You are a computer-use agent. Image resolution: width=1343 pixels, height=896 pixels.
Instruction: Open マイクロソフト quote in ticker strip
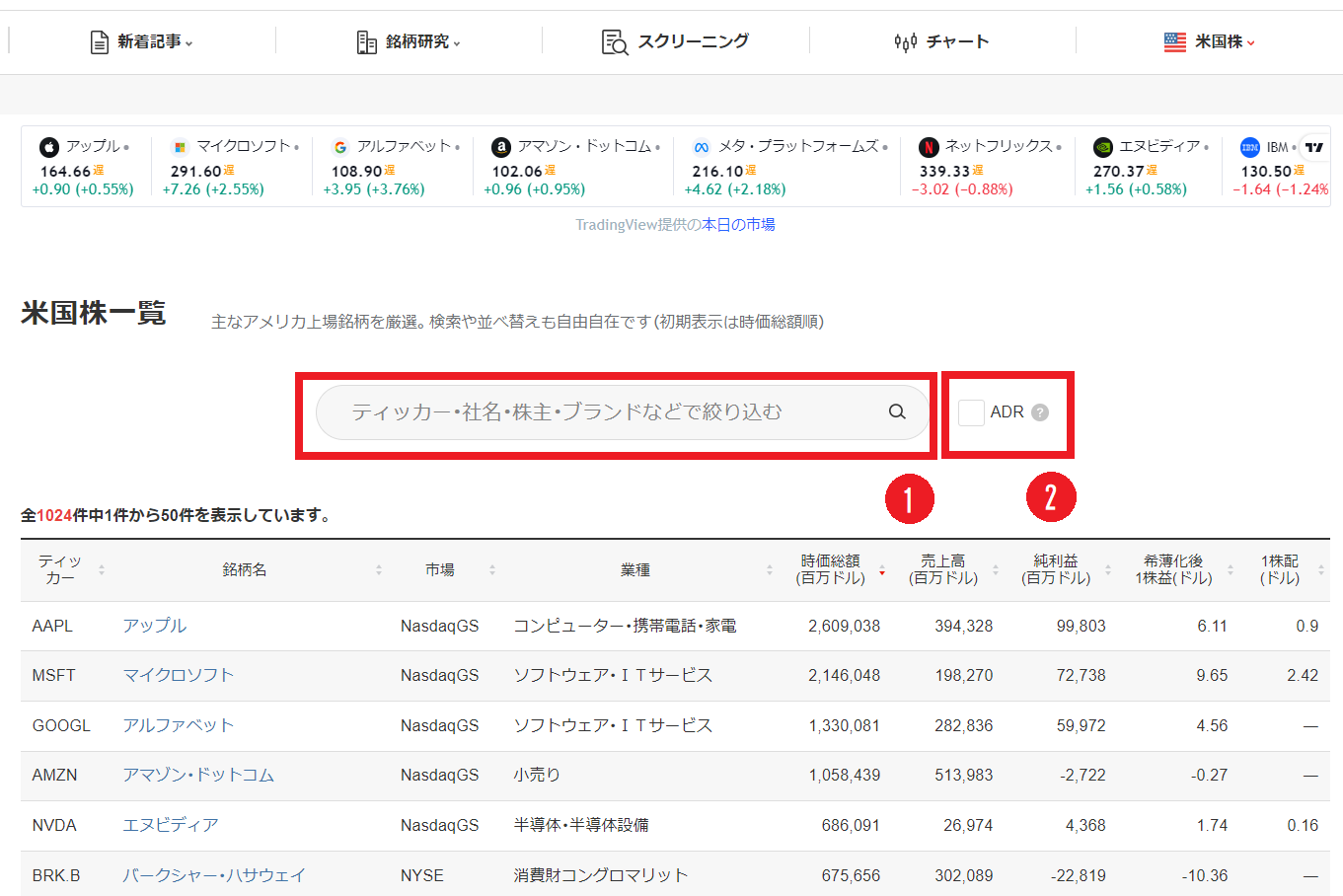[x=243, y=146]
